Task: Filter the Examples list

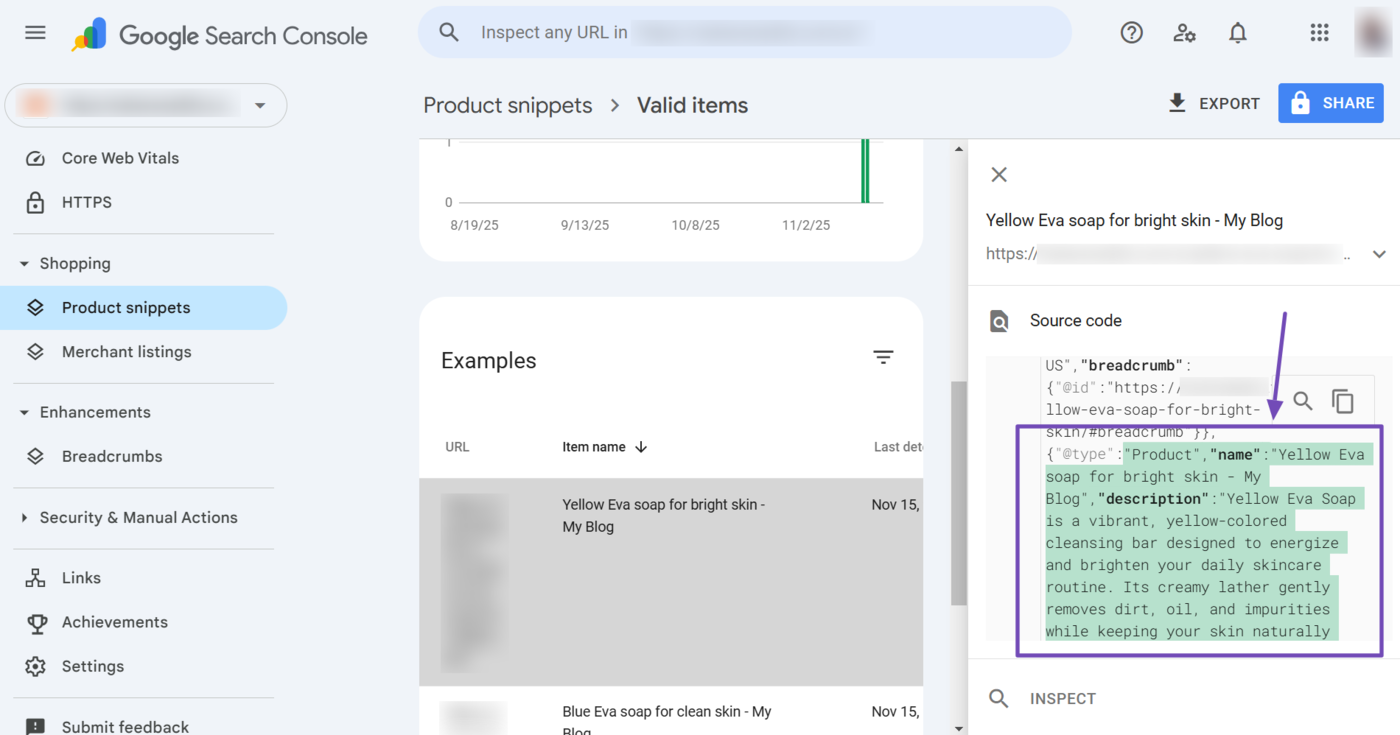Action: pyautogui.click(x=883, y=357)
